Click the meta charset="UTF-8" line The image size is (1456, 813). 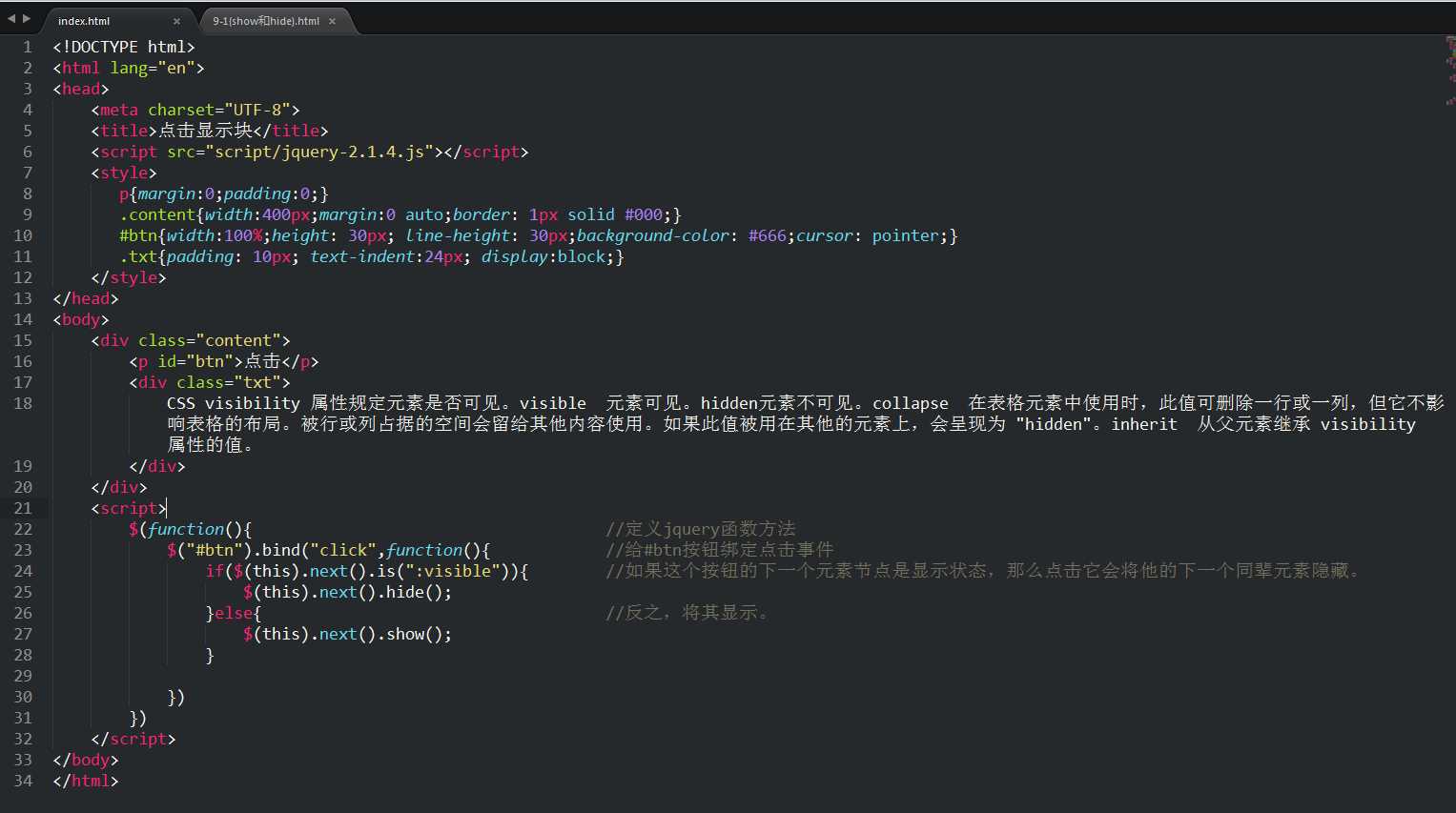pos(195,110)
